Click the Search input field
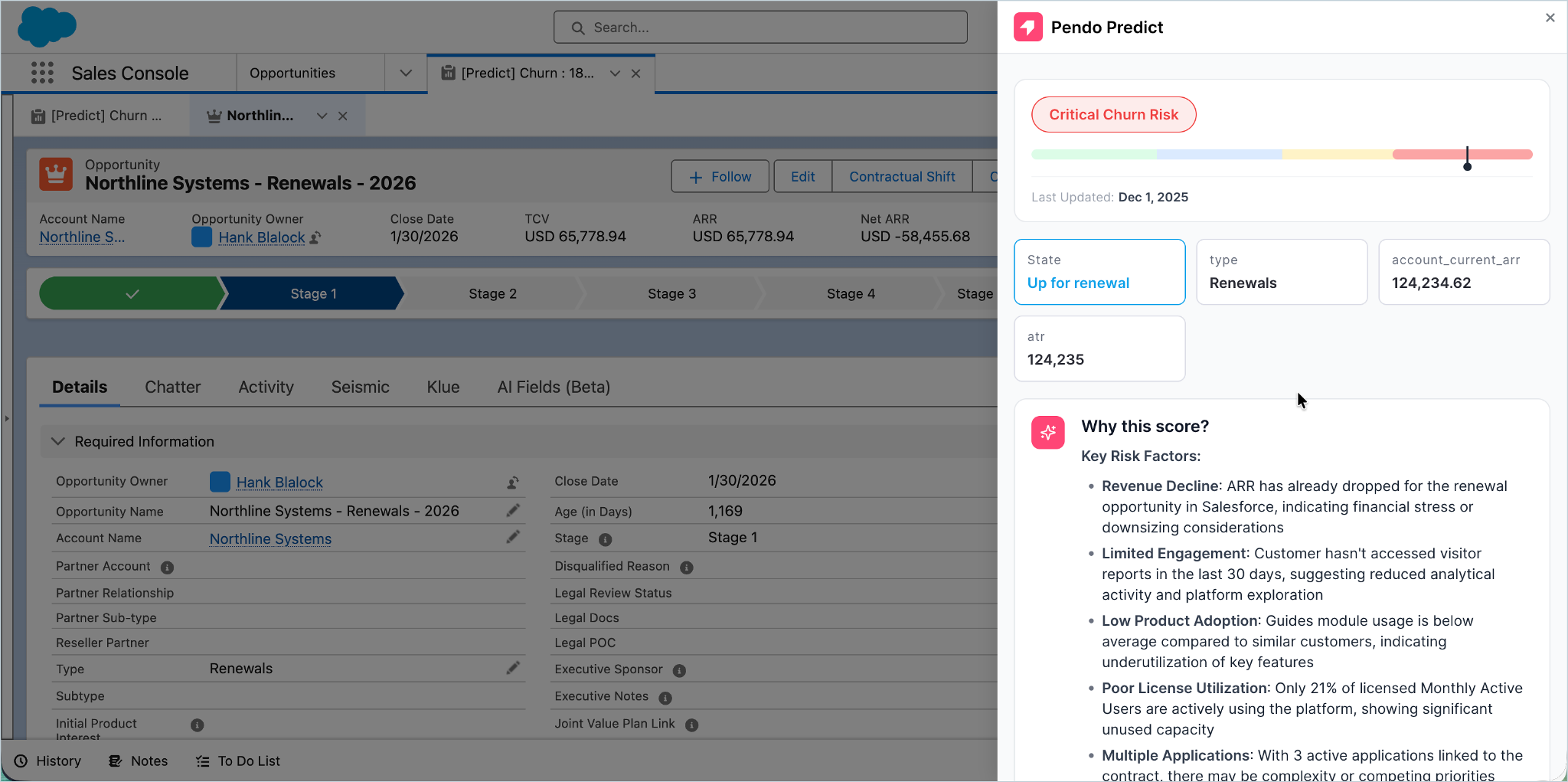The height and width of the screenshot is (782, 1568). 760,28
